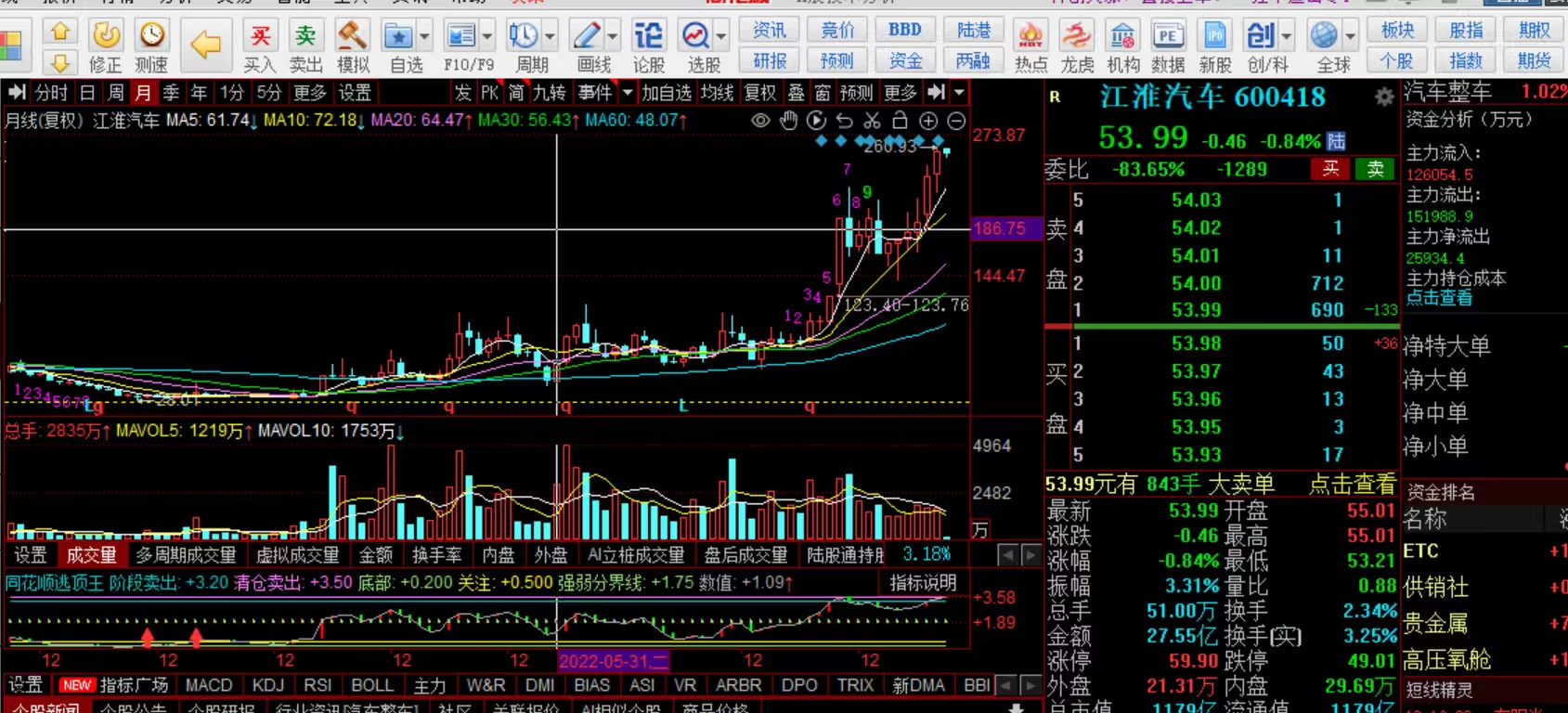Click the 周期 period clock icon
1568x713 pixels.
(523, 36)
